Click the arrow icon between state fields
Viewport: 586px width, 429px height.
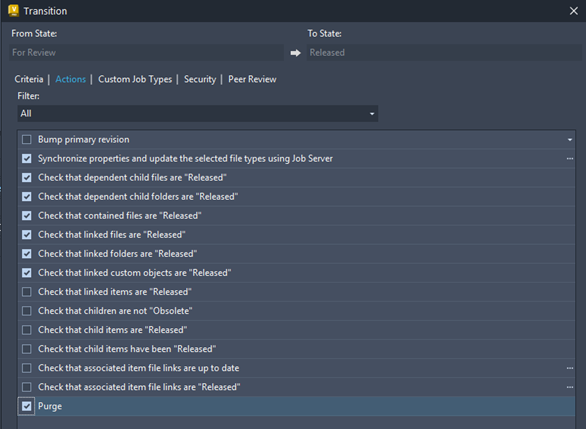tap(296, 53)
